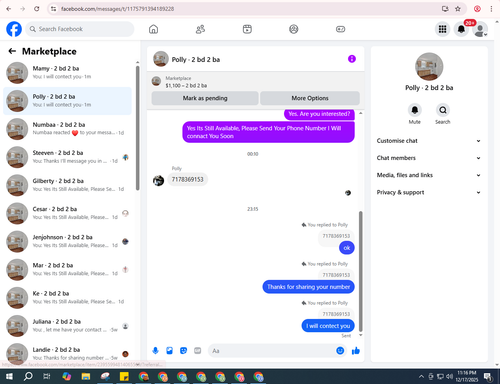
Task: Click large listing photo in right panel
Action: [x=429, y=67]
